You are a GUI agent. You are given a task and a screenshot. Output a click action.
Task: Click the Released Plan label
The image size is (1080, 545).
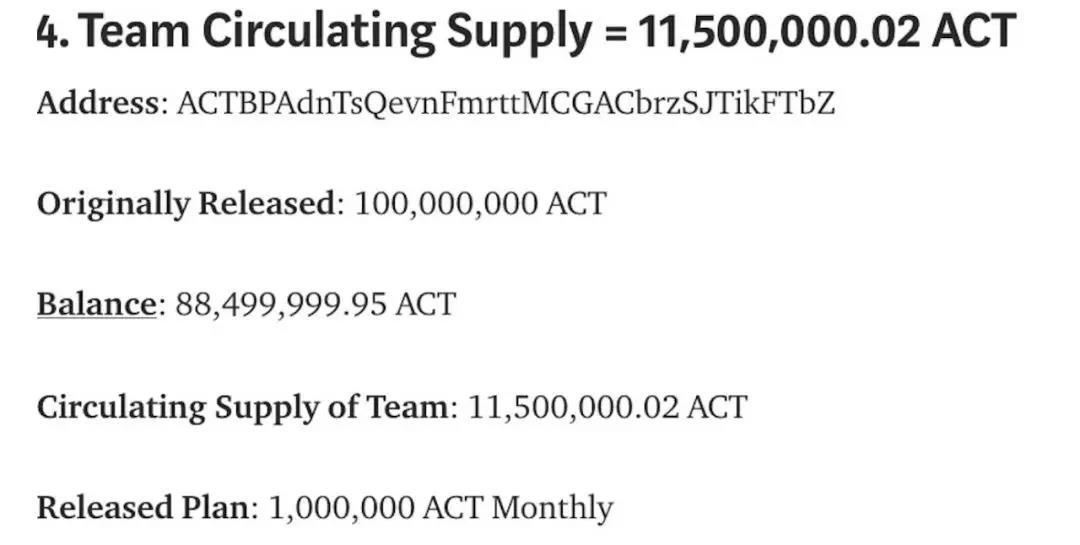click(143, 508)
